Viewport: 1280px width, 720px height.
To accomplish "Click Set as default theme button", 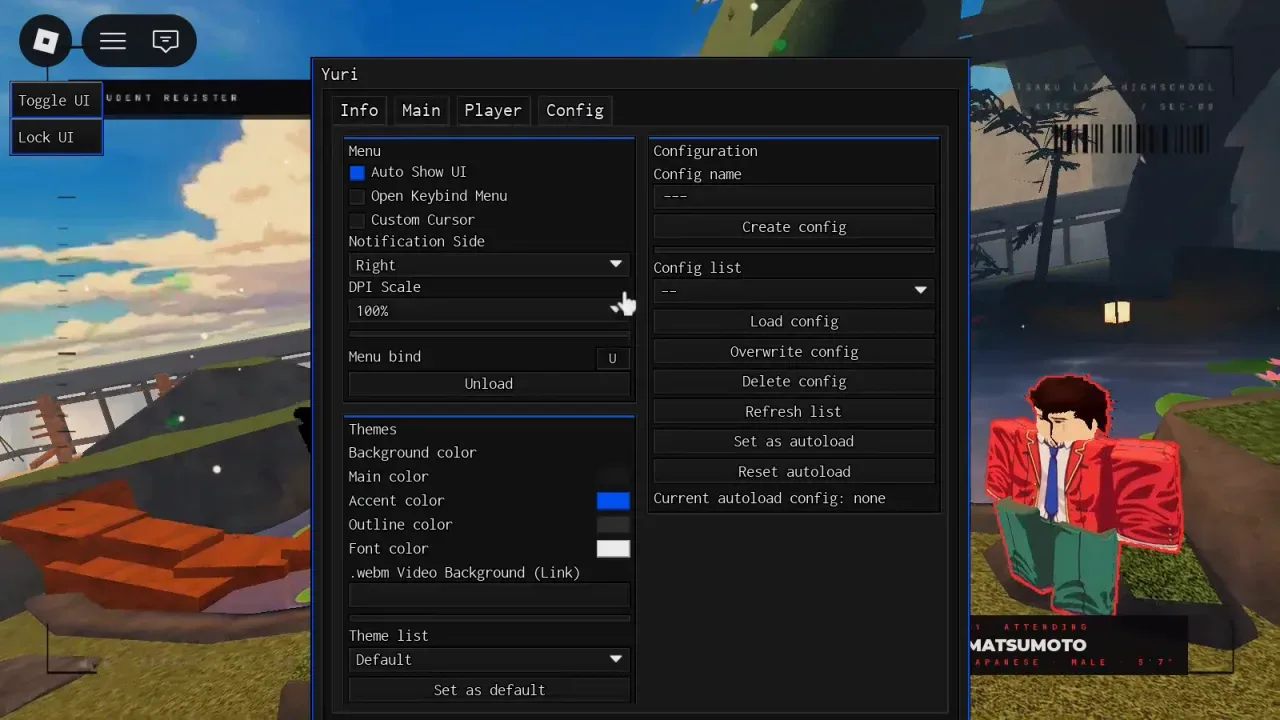I will pos(489,690).
